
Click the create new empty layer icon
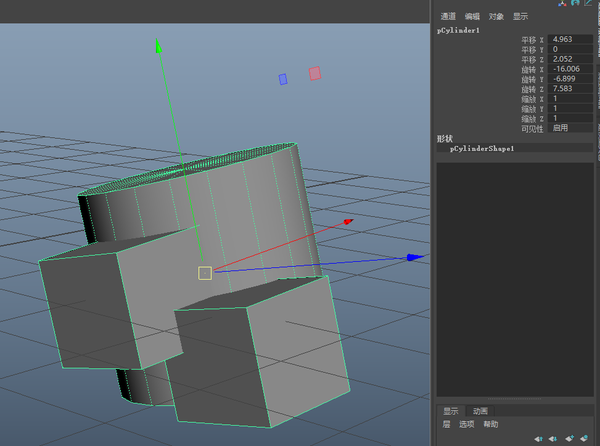[568, 438]
